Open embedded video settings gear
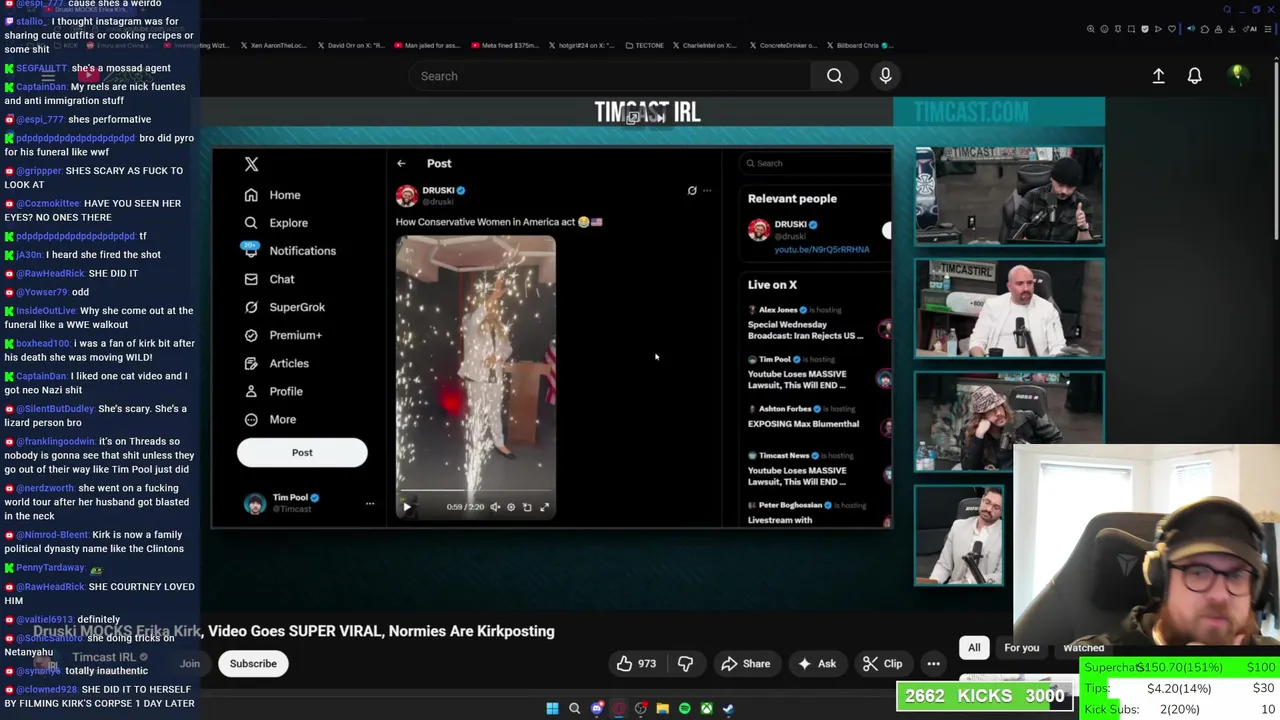Viewport: 1280px width, 720px height. point(511,507)
